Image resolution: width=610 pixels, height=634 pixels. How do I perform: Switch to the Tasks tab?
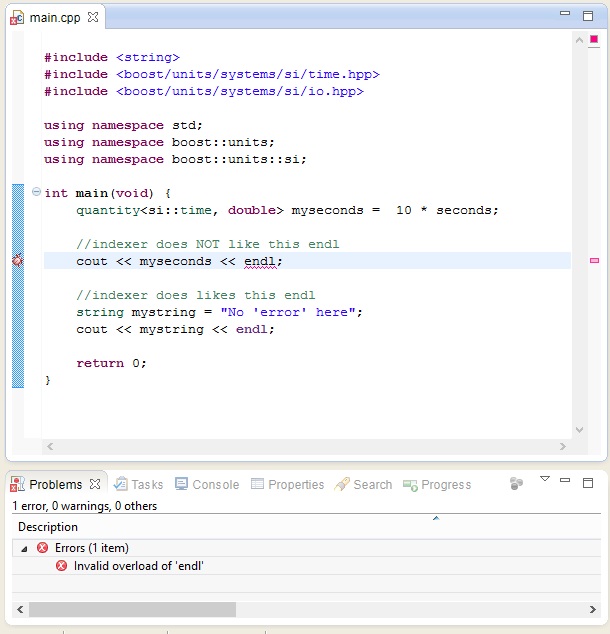(139, 484)
